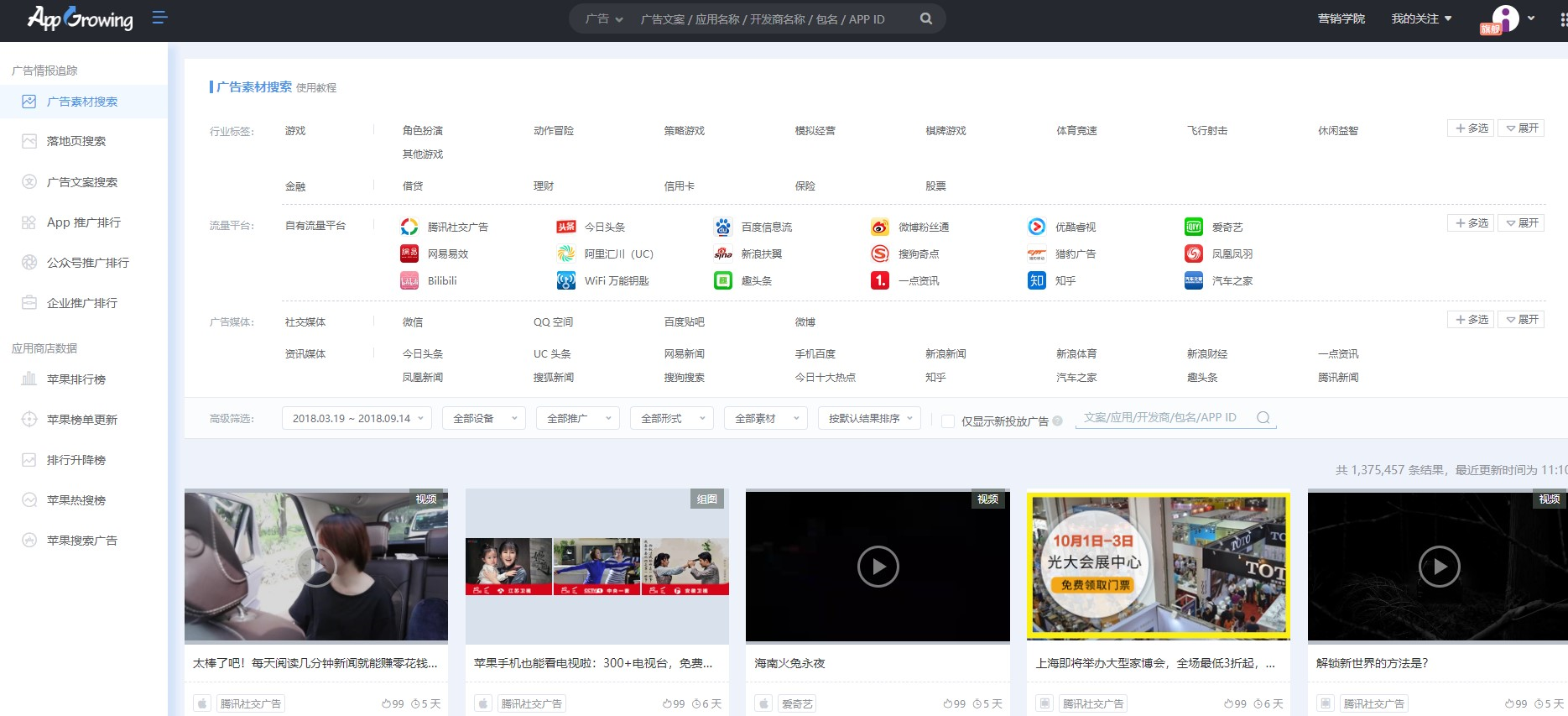Expand the 行业标签 row with 展开

(1521, 128)
